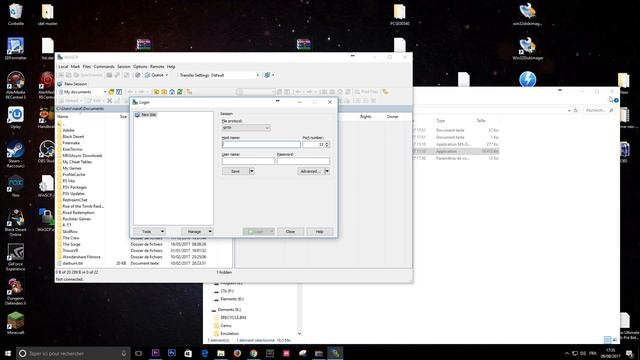Click the refresh directory icon
Screen dimensions: 640x360
coord(180,92)
